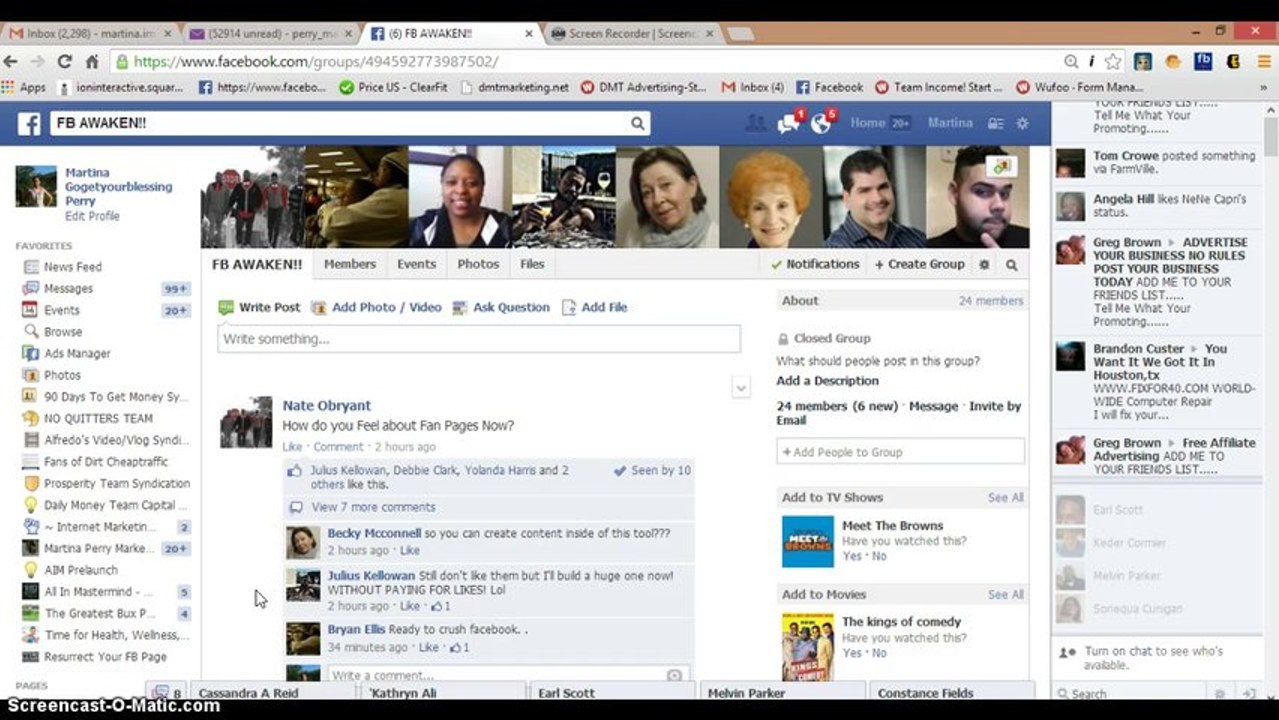
Task: Click camera icon in comment box
Action: click(x=674, y=676)
